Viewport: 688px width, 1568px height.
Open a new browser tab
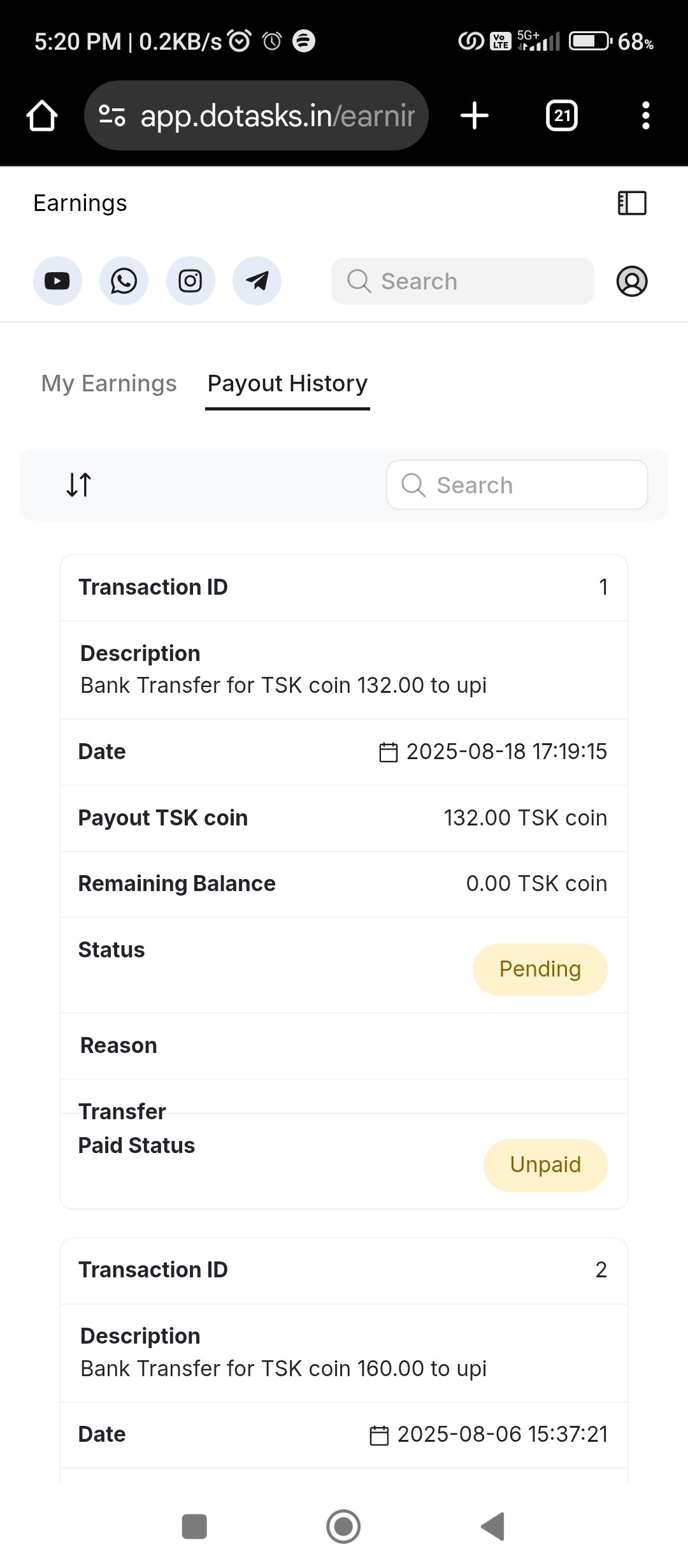click(475, 116)
